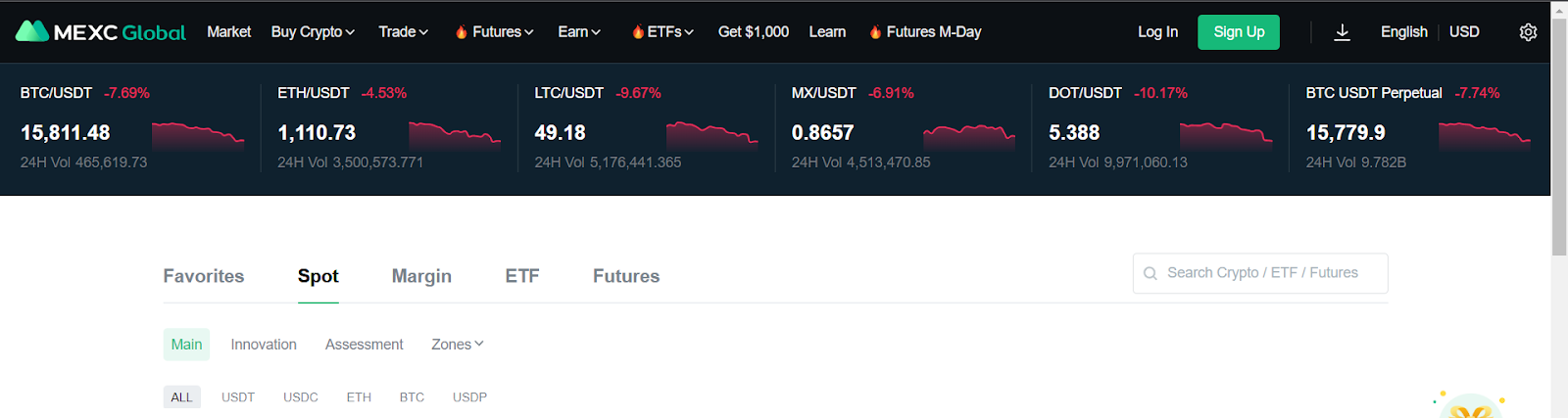Open the Trade dropdown menu
The width and height of the screenshot is (1568, 418).
point(403,32)
